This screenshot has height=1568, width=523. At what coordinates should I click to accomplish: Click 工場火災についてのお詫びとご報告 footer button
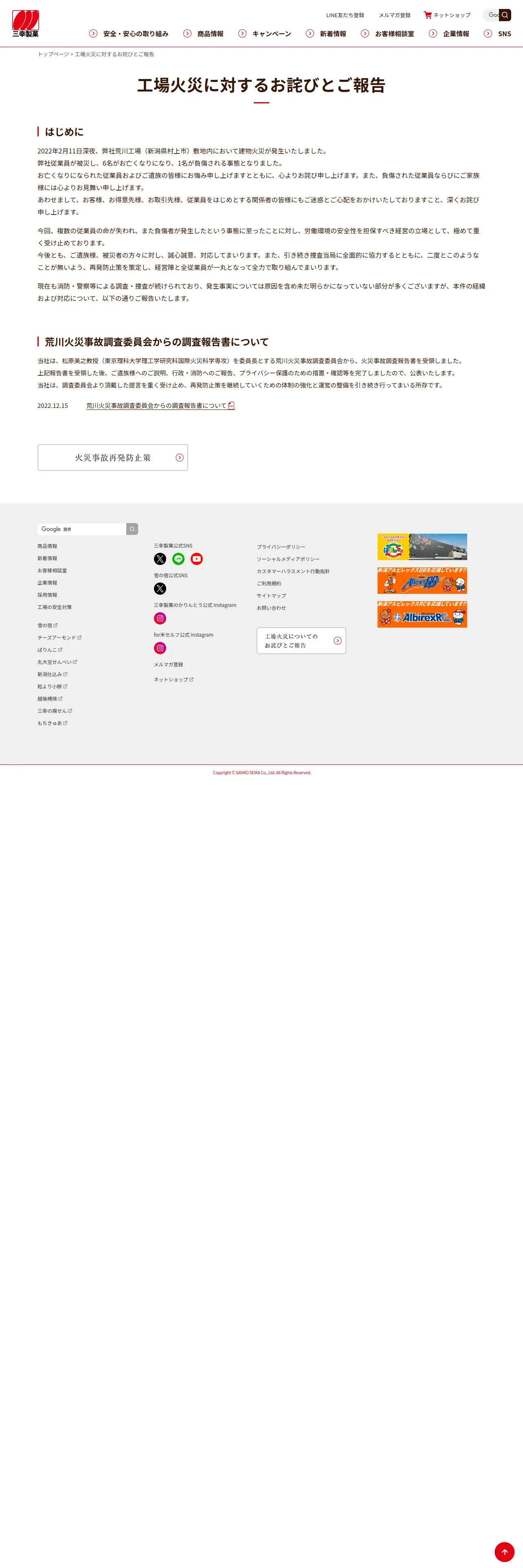pos(301,641)
